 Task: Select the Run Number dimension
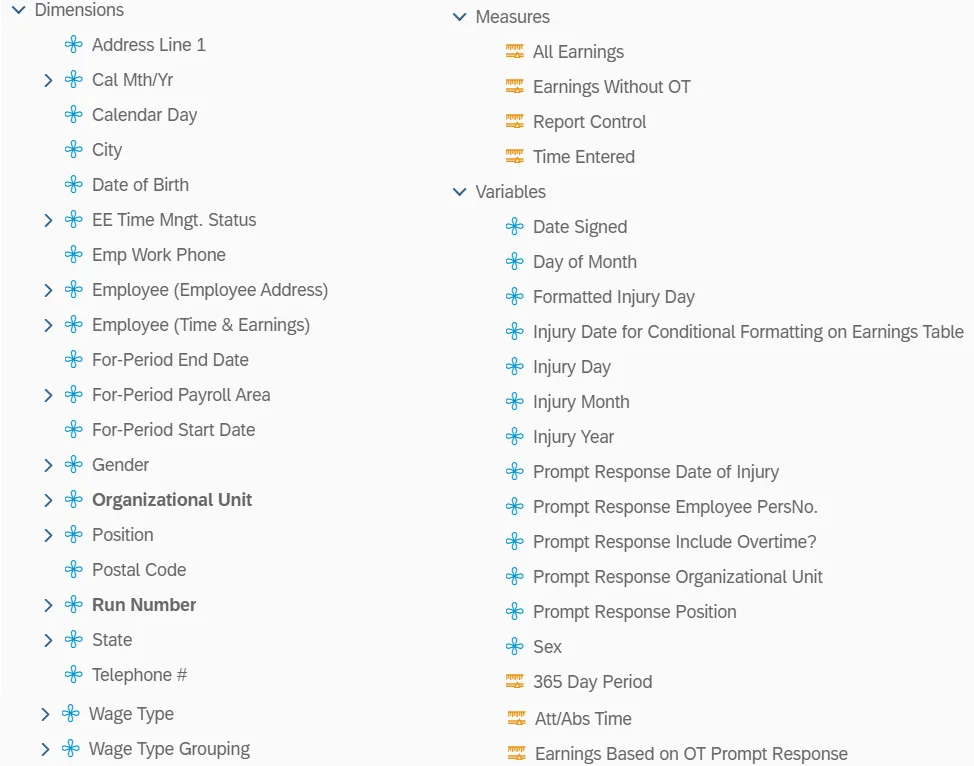[144, 605]
